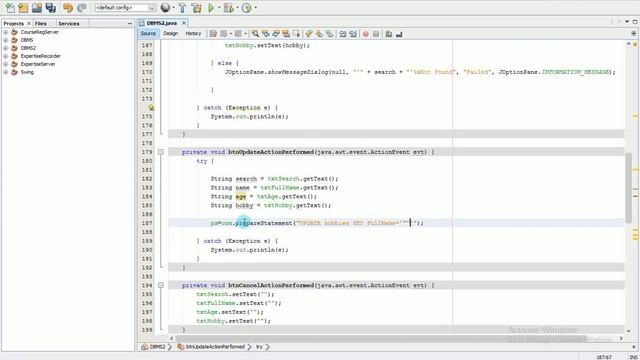This screenshot has height=360, width=640.
Task: Select the ExpertiseServer project
Action: coord(38,64)
